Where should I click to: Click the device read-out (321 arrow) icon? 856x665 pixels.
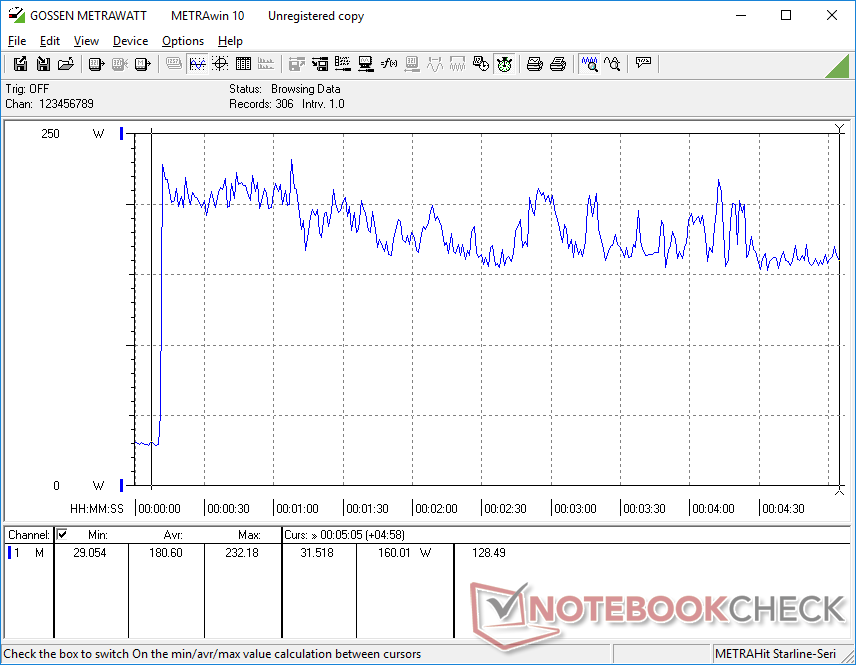coord(96,64)
